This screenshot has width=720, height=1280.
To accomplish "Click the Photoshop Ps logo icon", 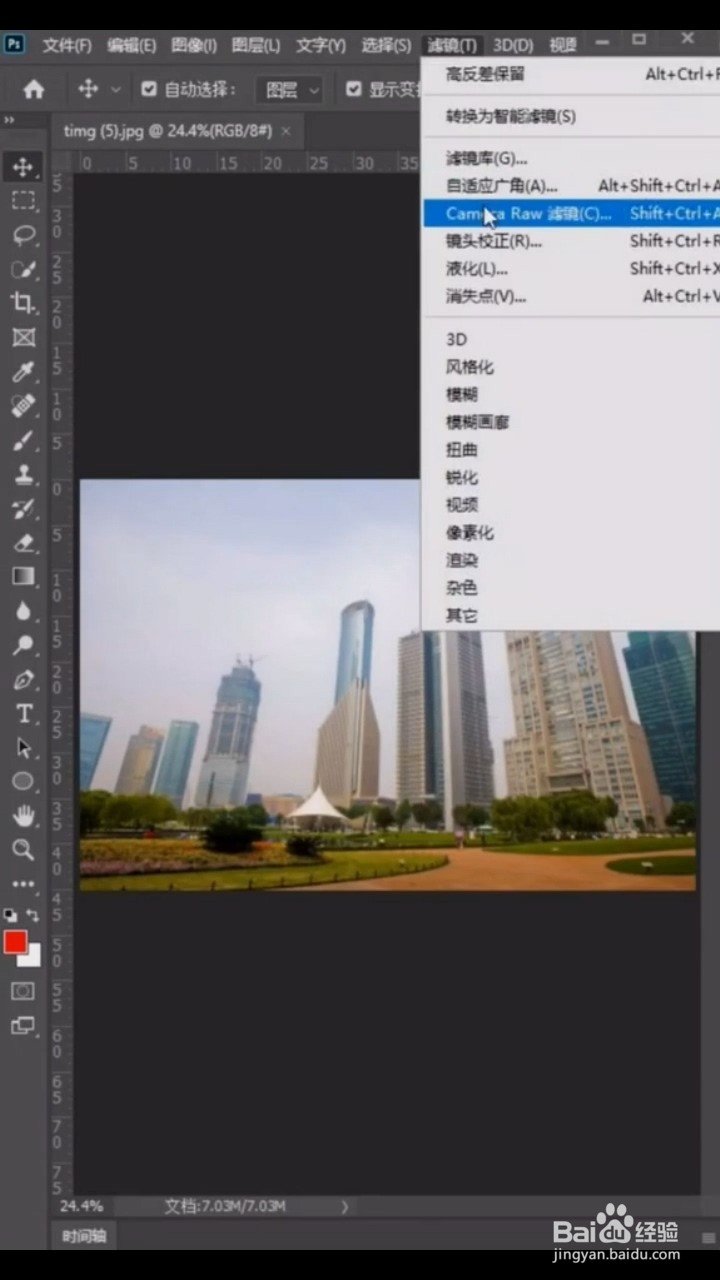I will [x=14, y=44].
